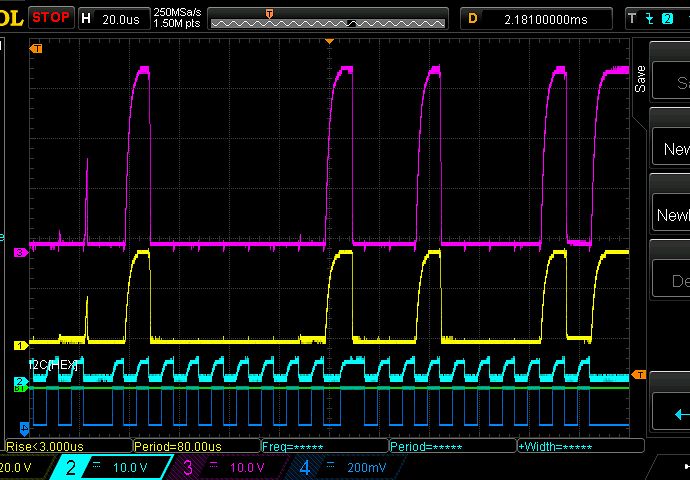690x480 pixels.
Task: Select the channel 4 number tab
Action: click(x=305, y=468)
